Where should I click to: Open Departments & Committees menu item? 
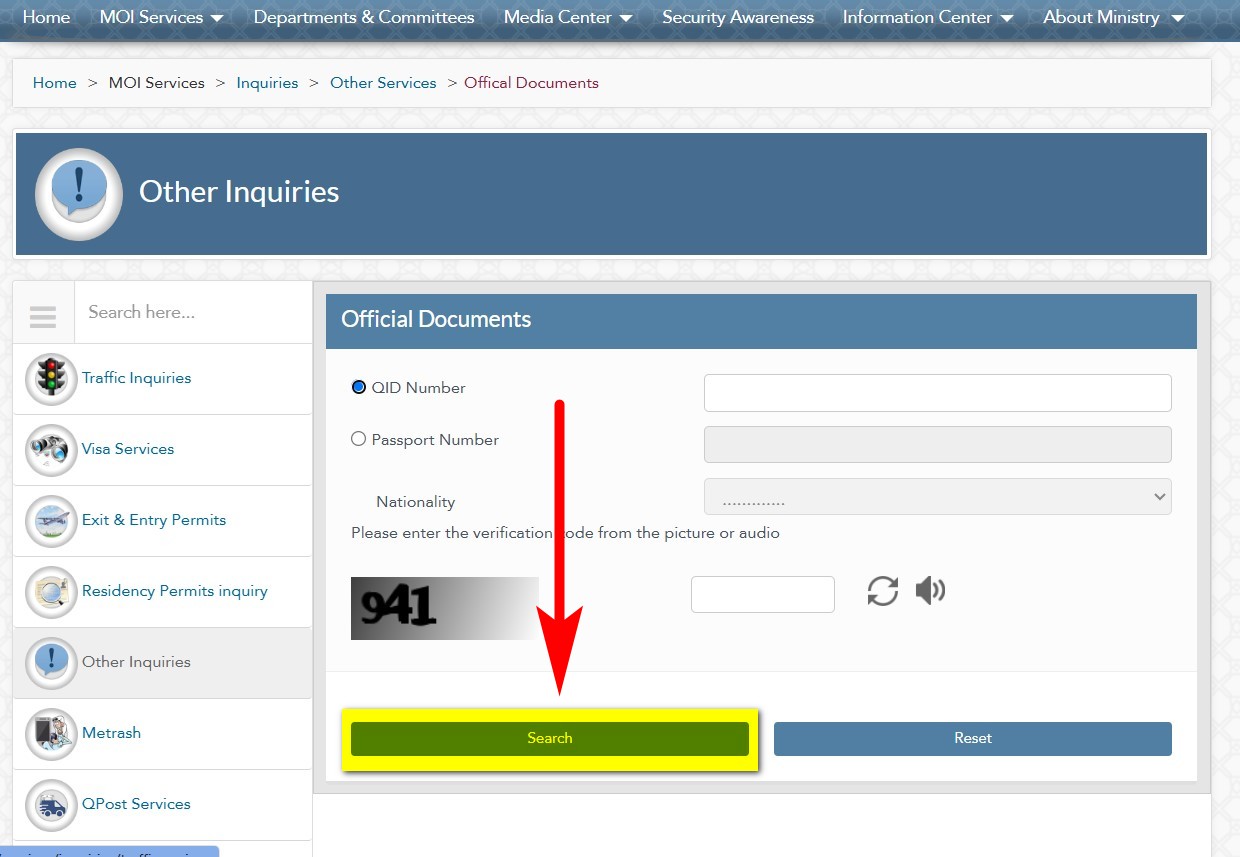364,17
